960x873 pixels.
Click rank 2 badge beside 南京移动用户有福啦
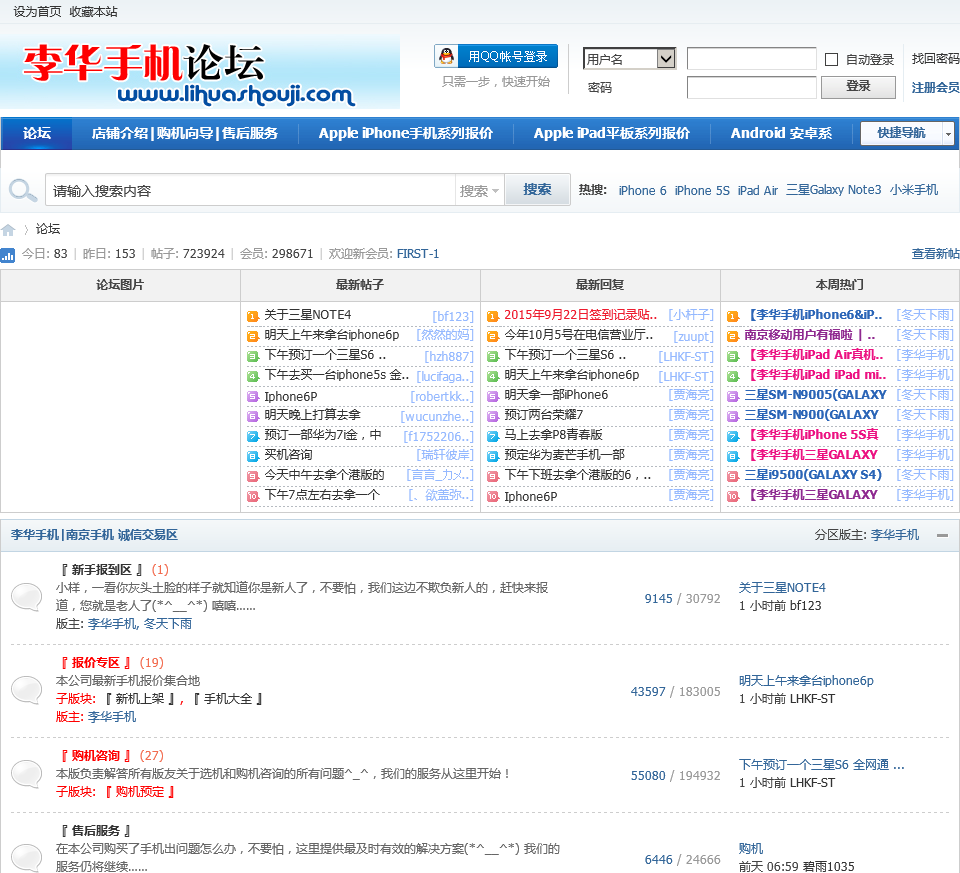click(x=733, y=336)
